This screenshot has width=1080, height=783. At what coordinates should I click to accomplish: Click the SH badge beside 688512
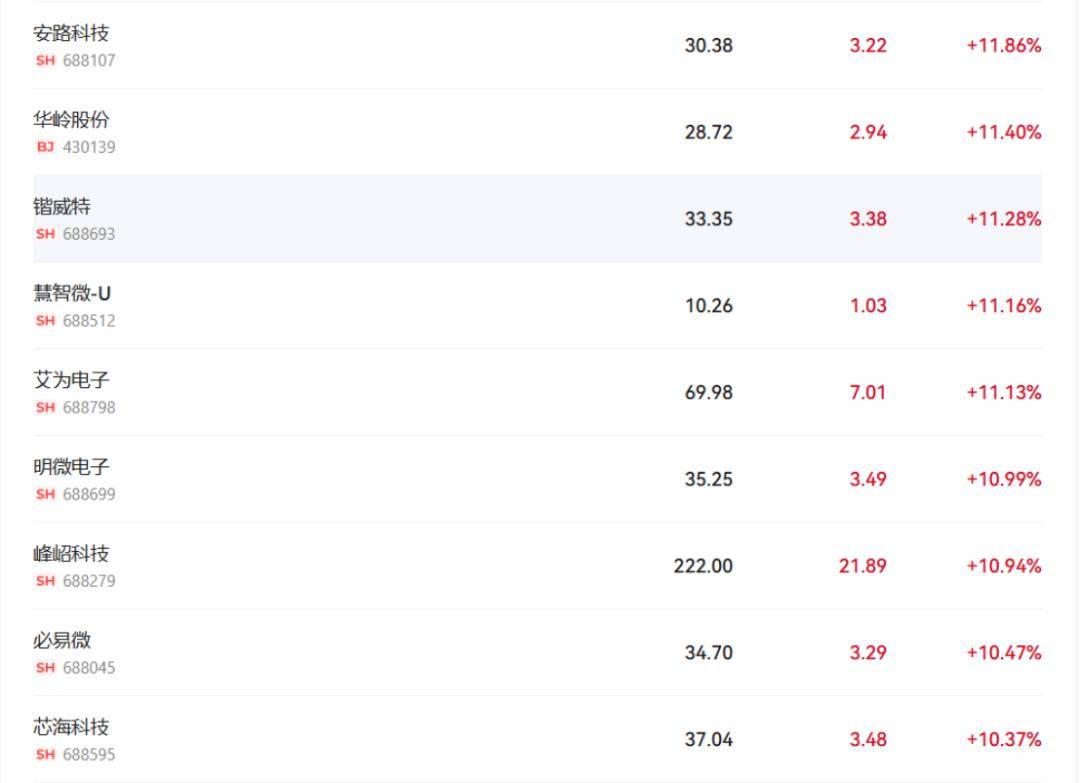[45, 321]
